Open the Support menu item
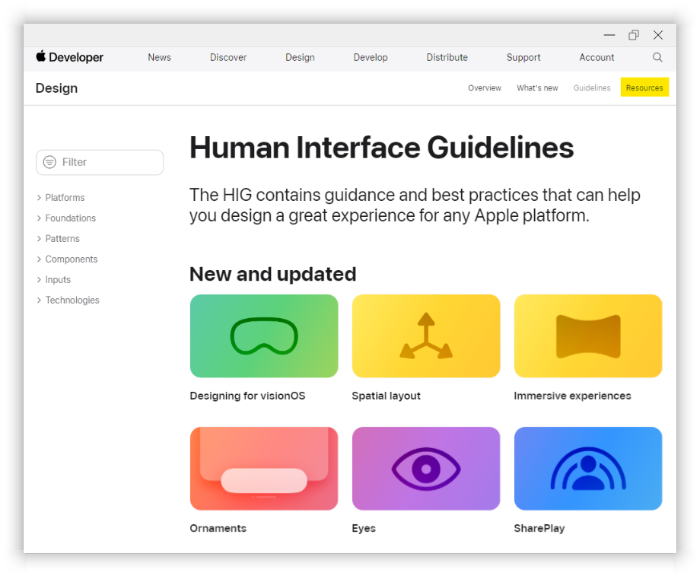The height and width of the screenshot is (576, 700). [x=523, y=58]
